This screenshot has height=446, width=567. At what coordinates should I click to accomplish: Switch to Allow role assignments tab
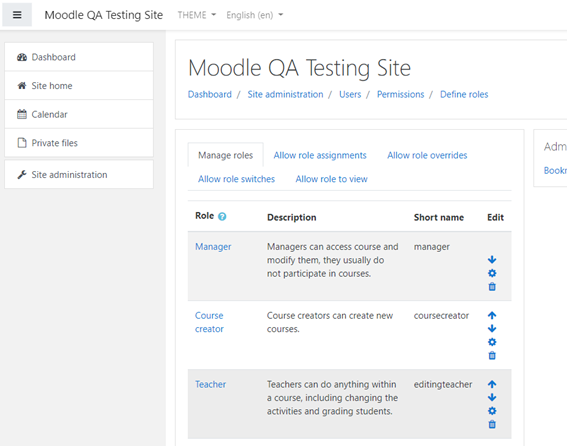320,155
